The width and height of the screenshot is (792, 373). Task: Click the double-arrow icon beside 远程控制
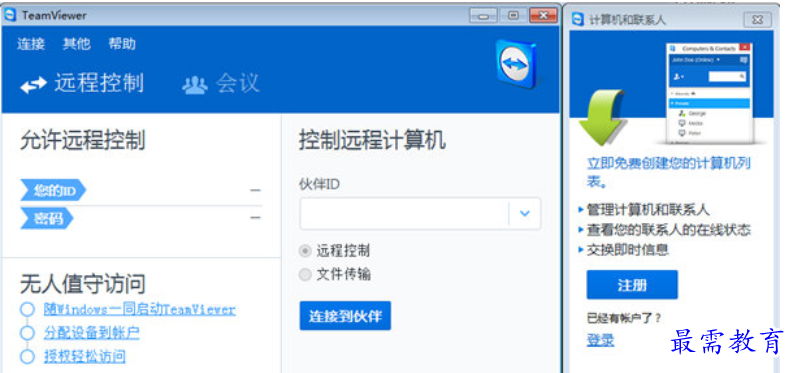(33, 85)
